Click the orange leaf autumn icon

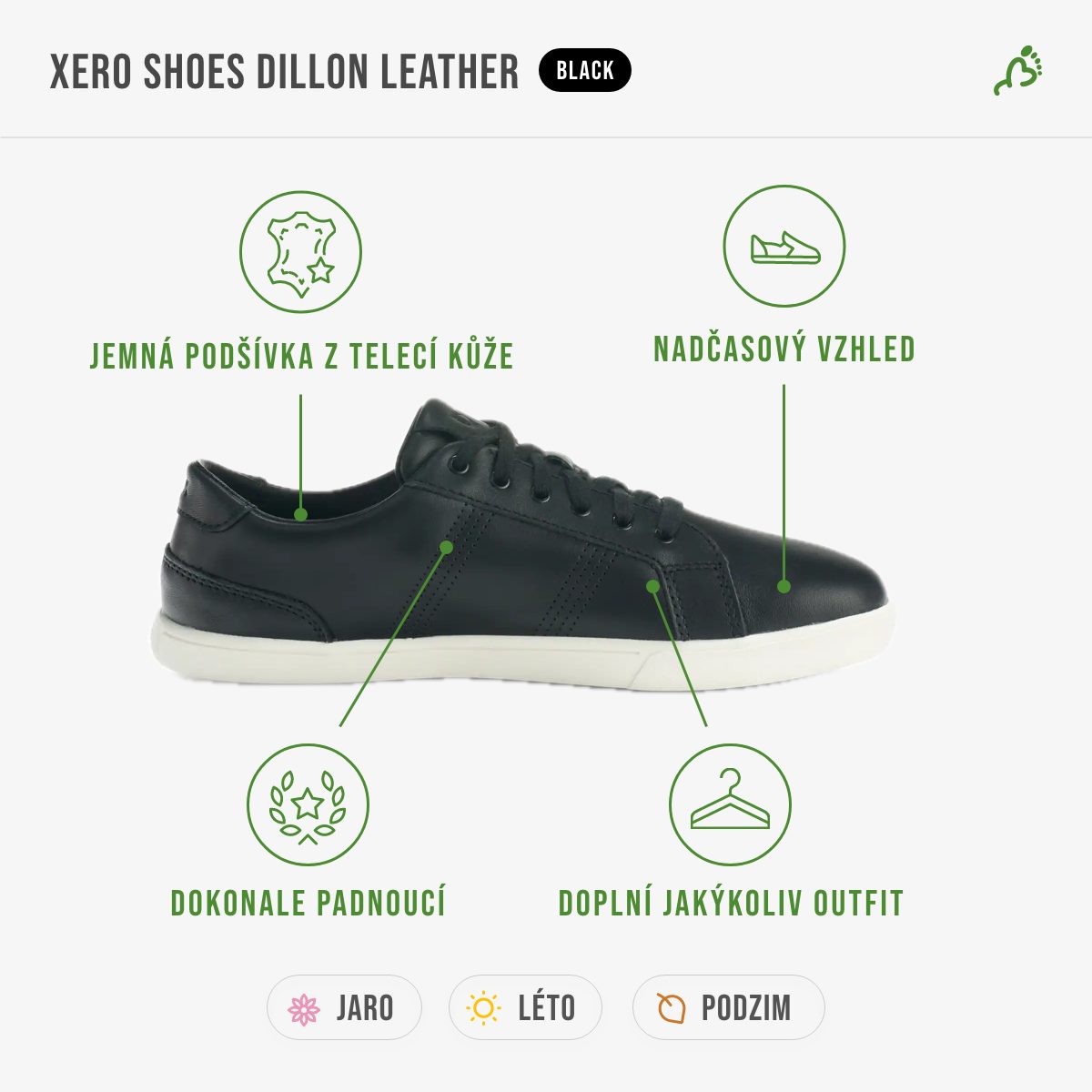pos(671,1008)
